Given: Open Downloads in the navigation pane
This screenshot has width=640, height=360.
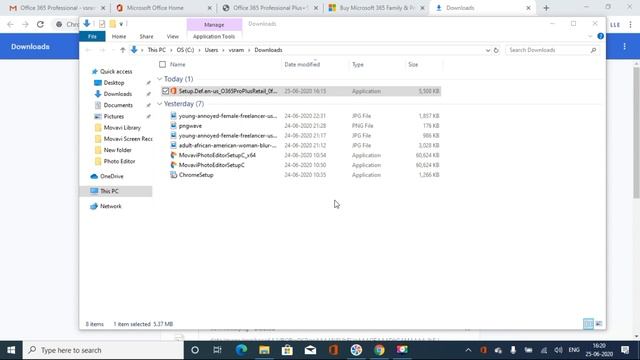Looking at the screenshot, I should pyautogui.click(x=118, y=94).
